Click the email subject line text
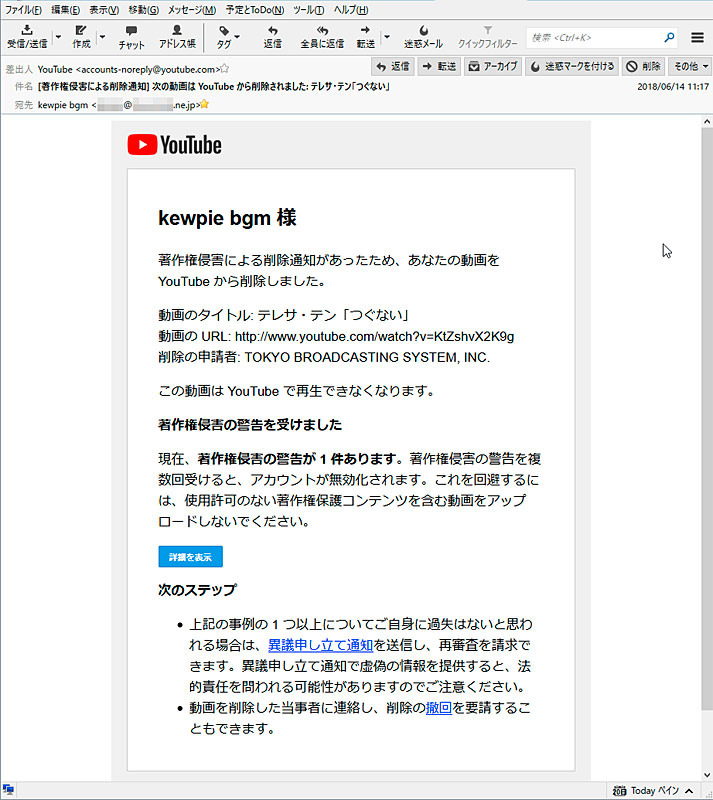 214,87
